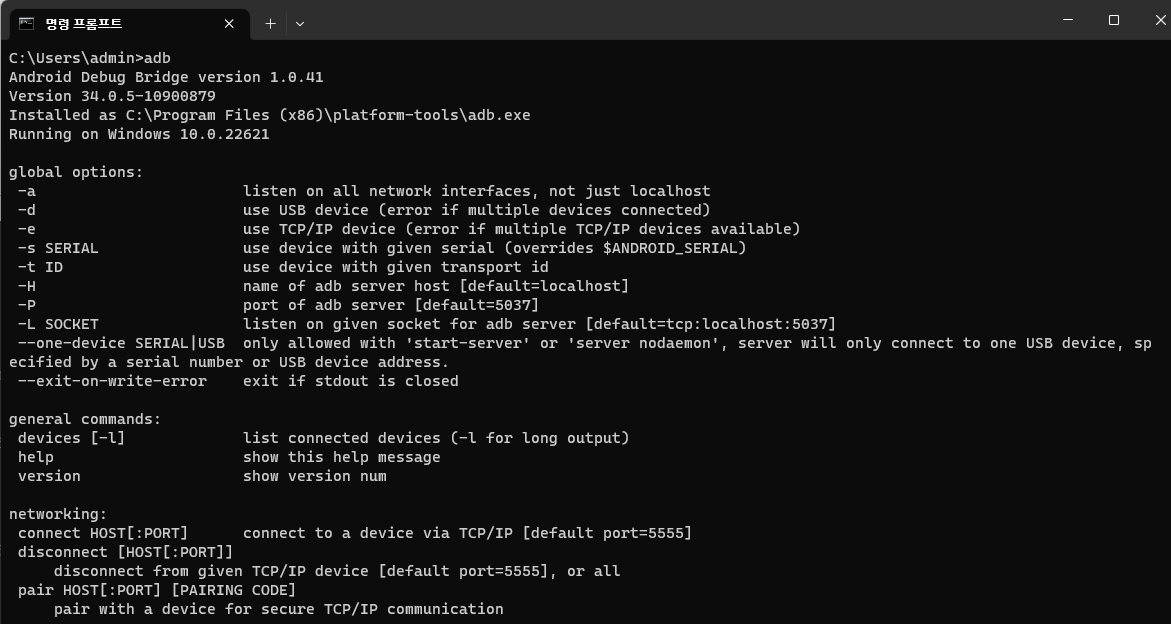Click the 'global options:' heading text
This screenshot has width=1171, height=624.
76,172
